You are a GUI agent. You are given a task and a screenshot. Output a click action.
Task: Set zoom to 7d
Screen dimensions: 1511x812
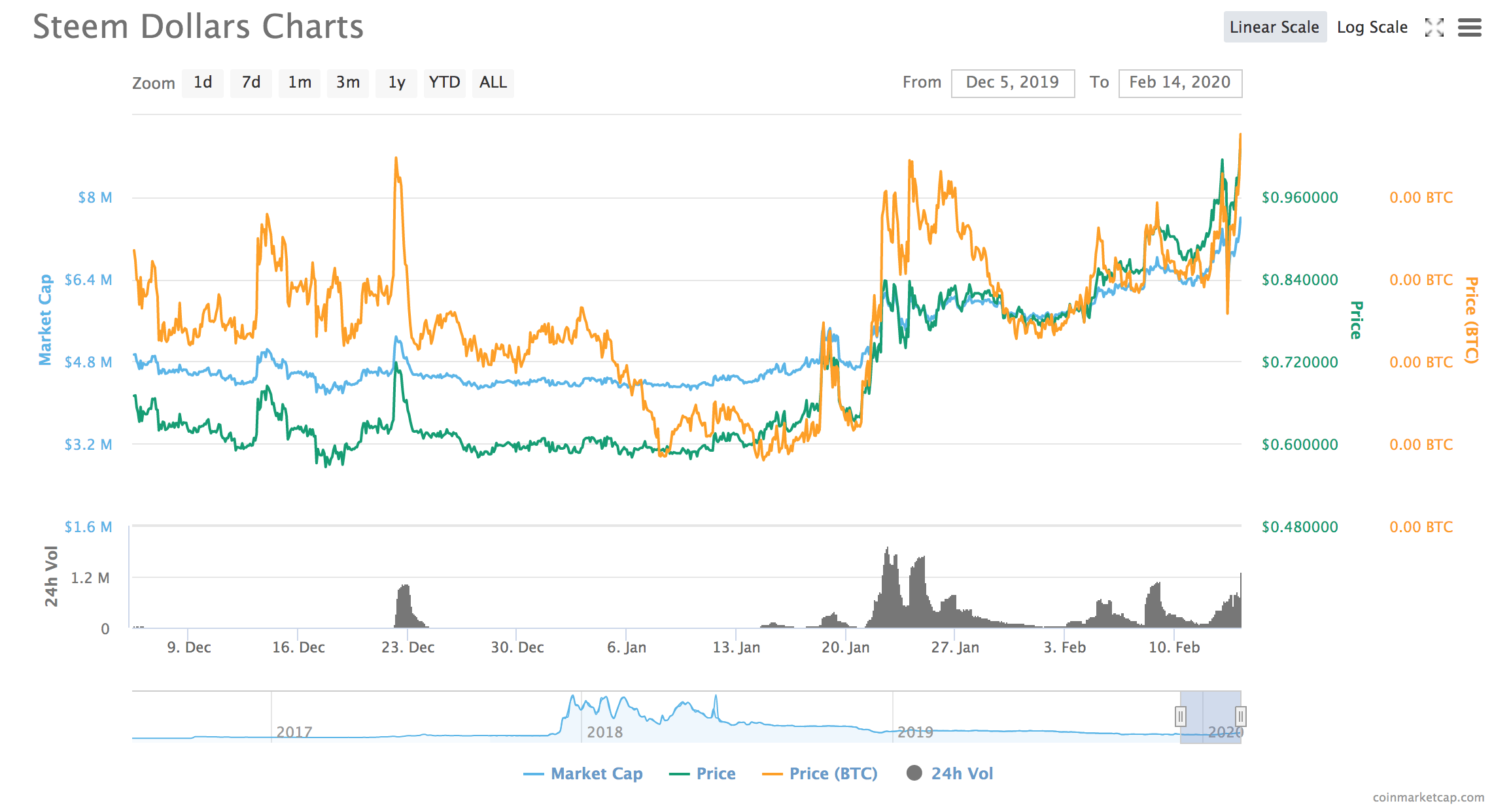(251, 82)
